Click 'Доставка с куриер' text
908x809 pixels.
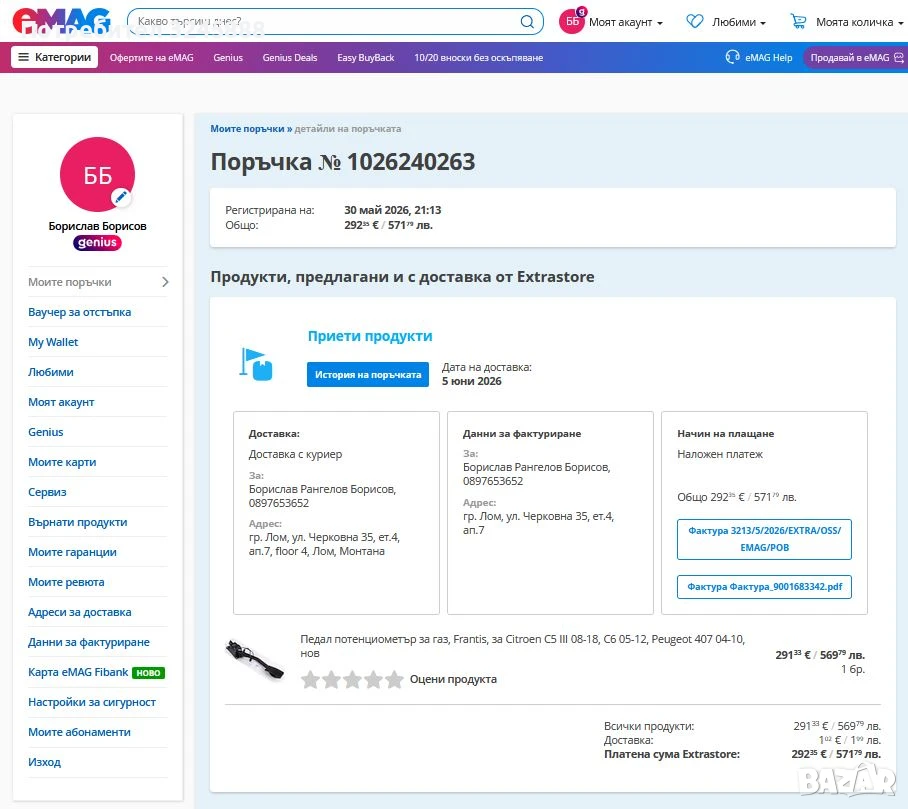pos(295,455)
